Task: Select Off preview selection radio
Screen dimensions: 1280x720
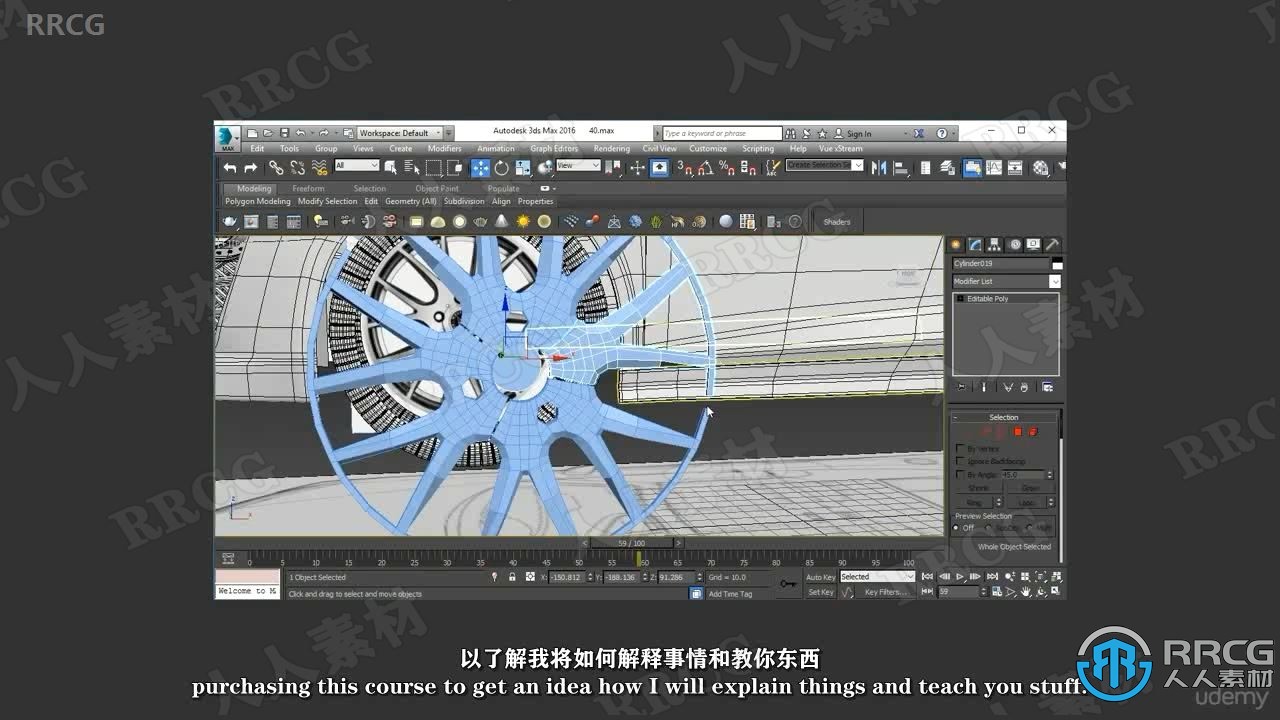Action: click(956, 528)
